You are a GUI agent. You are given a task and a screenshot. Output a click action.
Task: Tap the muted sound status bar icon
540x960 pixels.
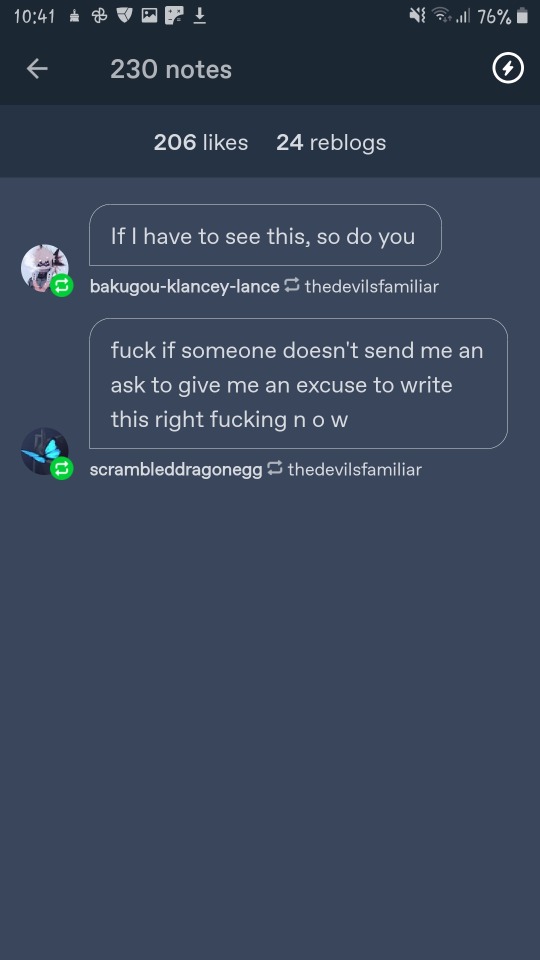[x=417, y=16]
